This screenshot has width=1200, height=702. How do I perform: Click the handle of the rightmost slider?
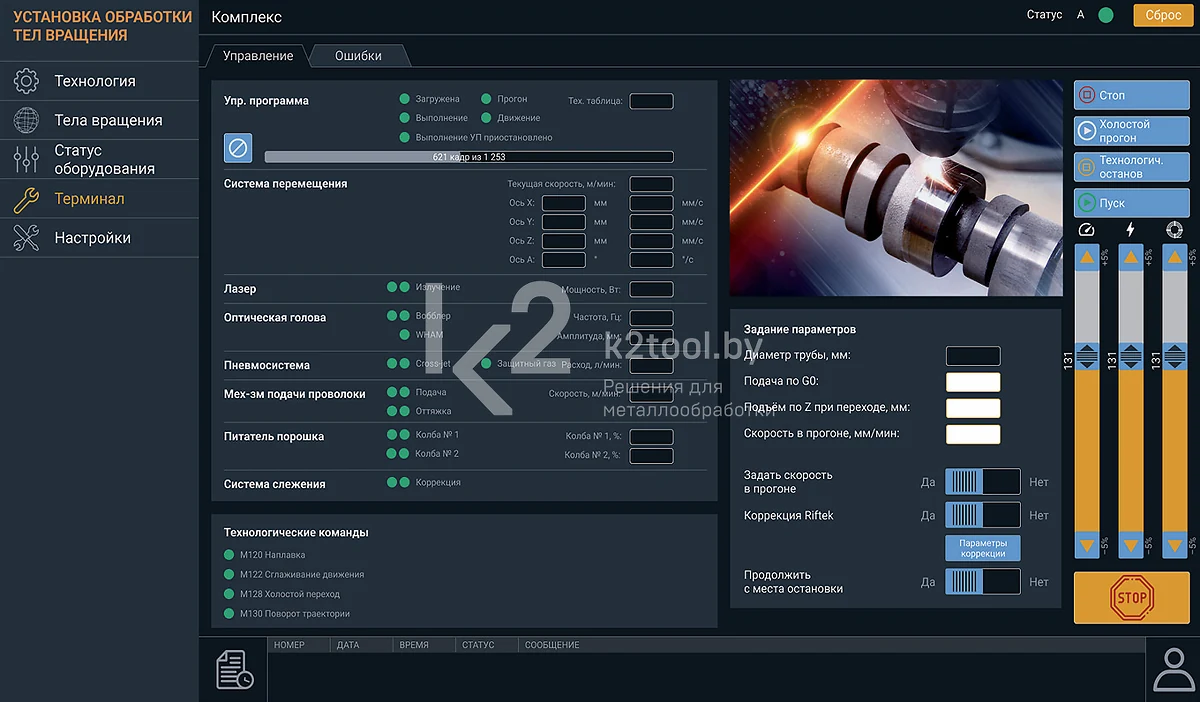pyautogui.click(x=1175, y=356)
